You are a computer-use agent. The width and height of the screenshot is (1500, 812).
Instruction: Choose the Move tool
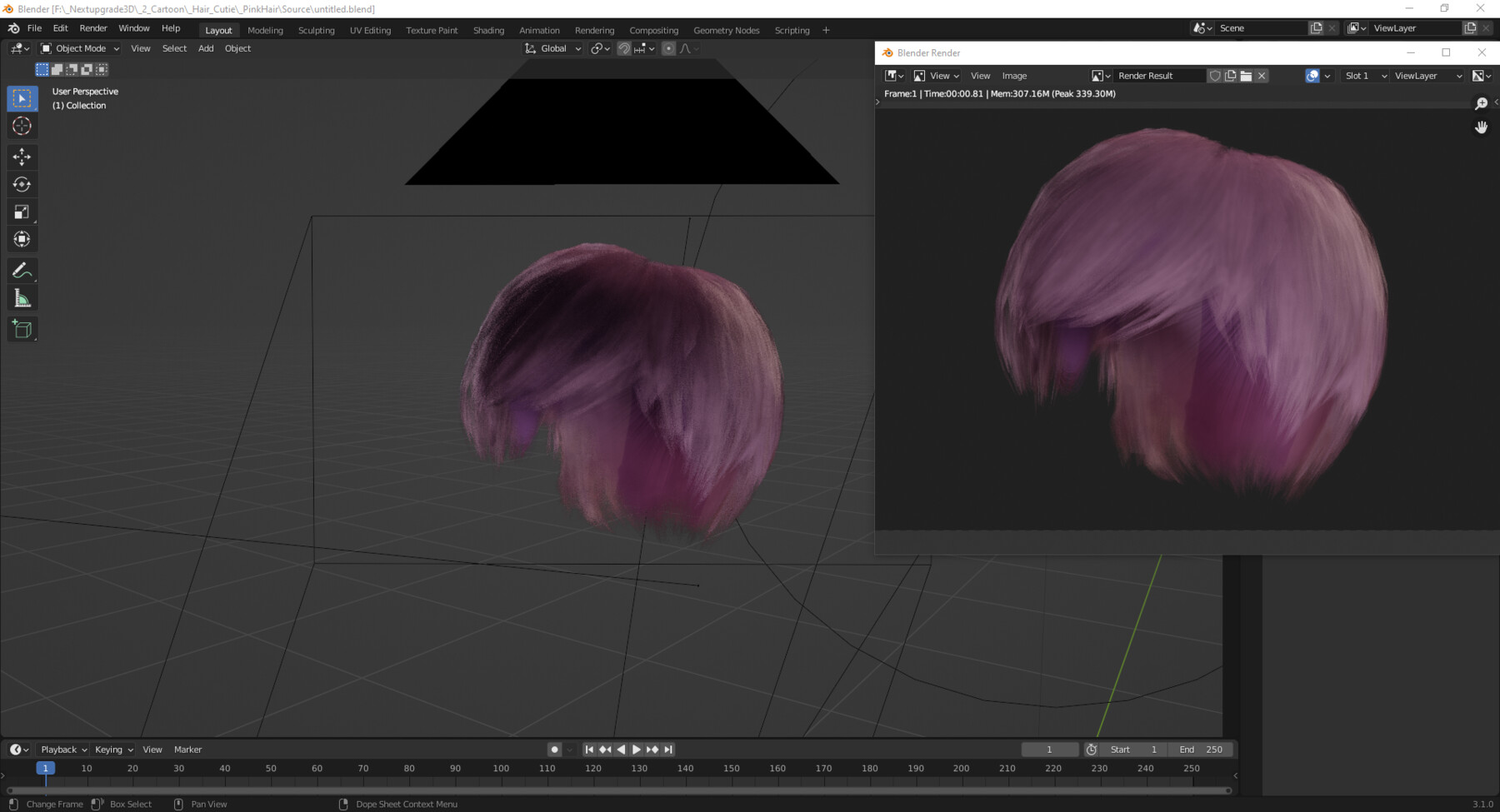pyautogui.click(x=22, y=157)
